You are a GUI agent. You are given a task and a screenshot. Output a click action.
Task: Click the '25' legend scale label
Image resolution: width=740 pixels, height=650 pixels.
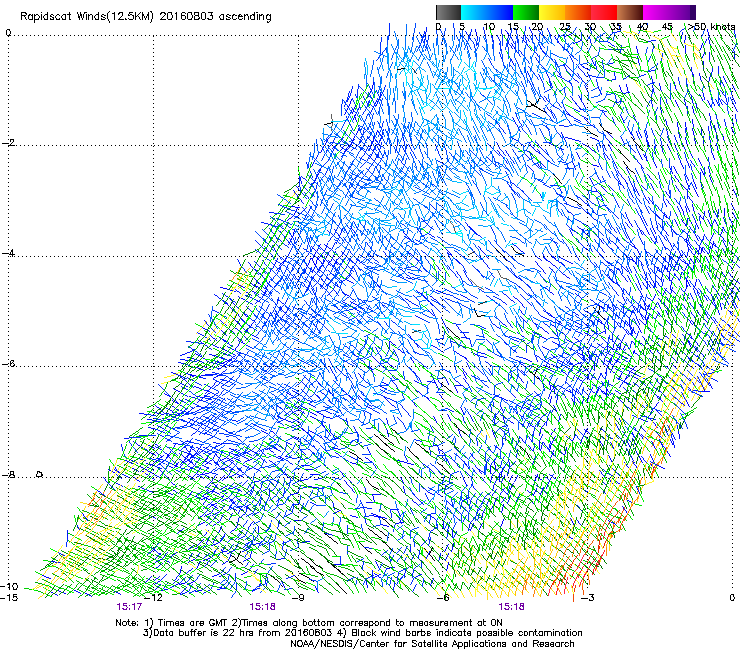pos(565,27)
